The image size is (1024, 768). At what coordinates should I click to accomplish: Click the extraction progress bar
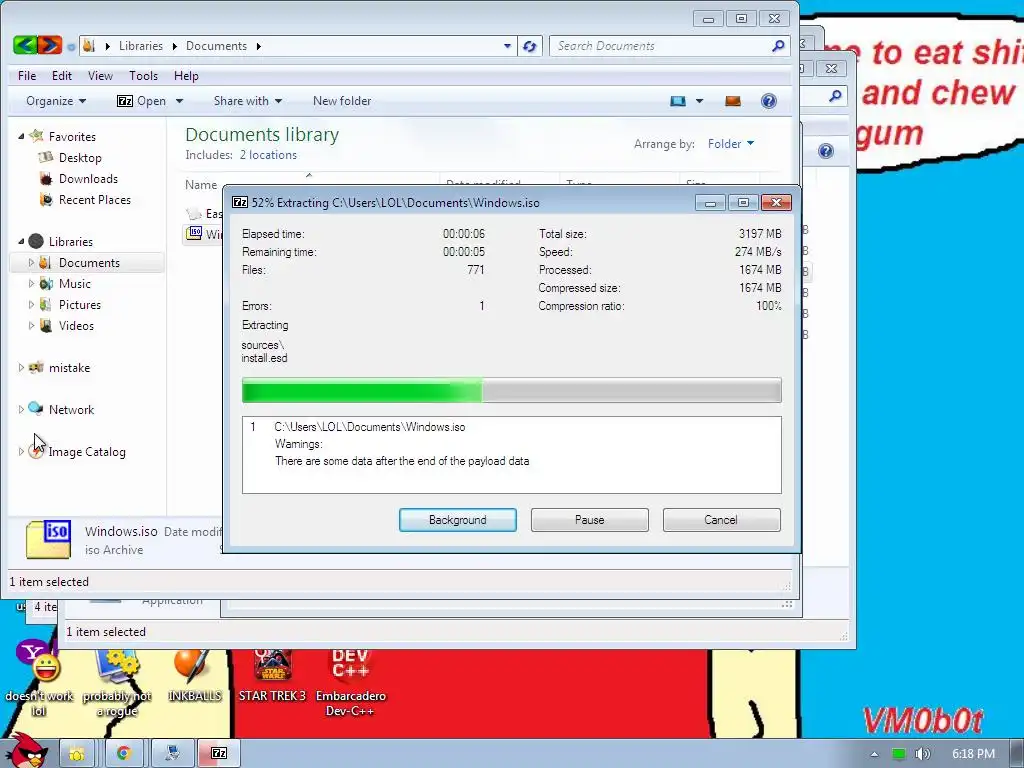pos(511,390)
